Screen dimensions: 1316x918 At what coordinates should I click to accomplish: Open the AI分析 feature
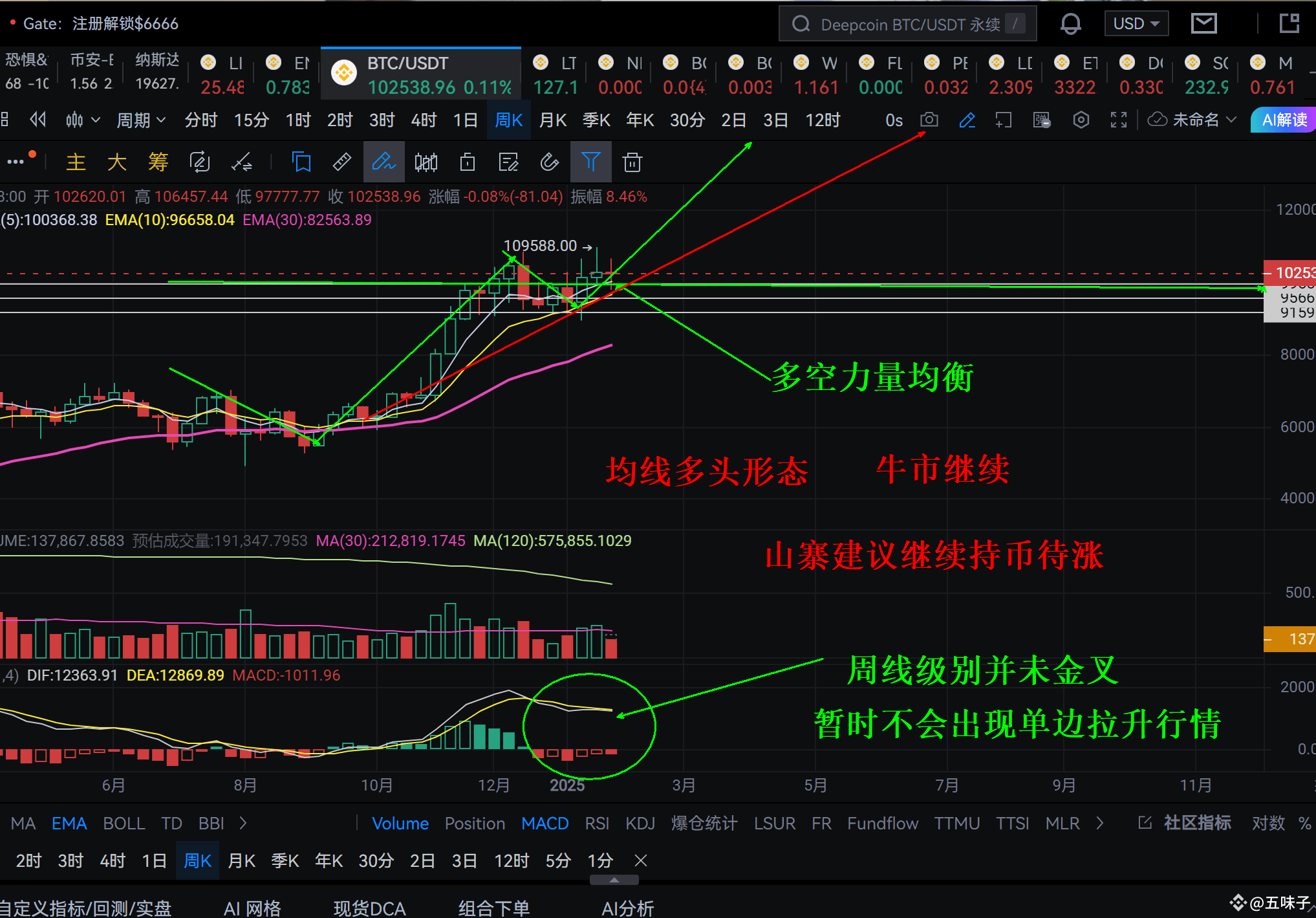(x=627, y=907)
